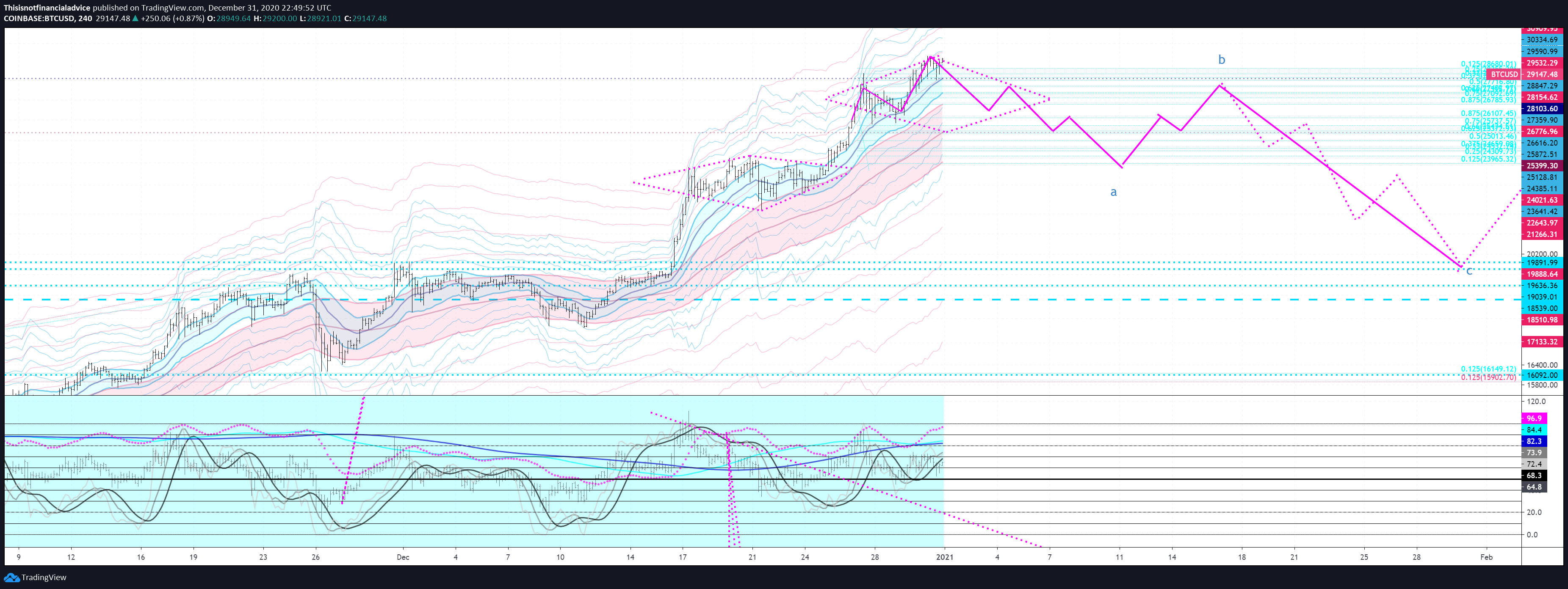Viewport: 1568px width, 589px height.
Task: Click the 28154.62 price label
Action: point(1543,97)
